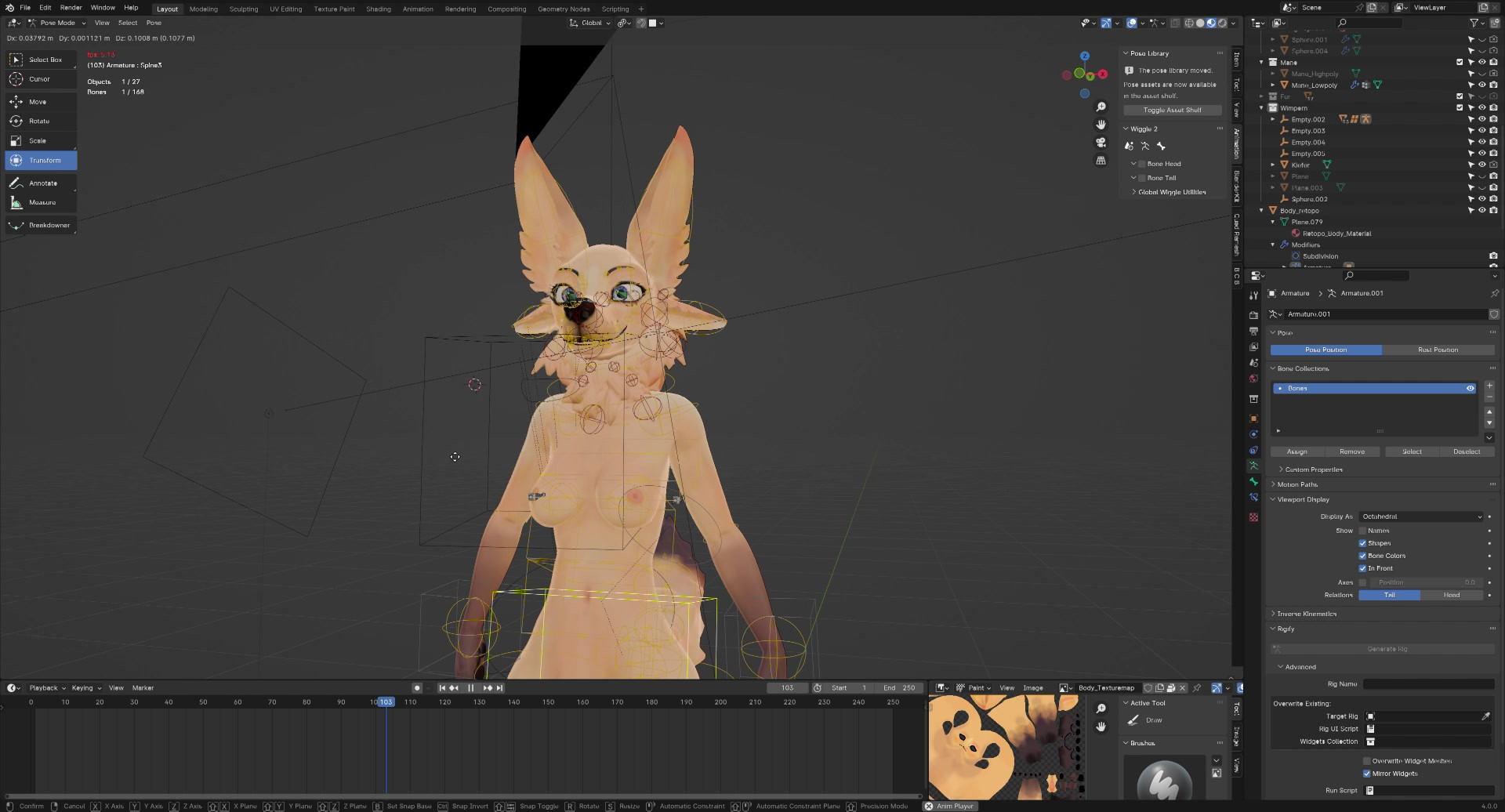The width and height of the screenshot is (1505, 812).
Task: Click the End frame field
Action: 899,688
